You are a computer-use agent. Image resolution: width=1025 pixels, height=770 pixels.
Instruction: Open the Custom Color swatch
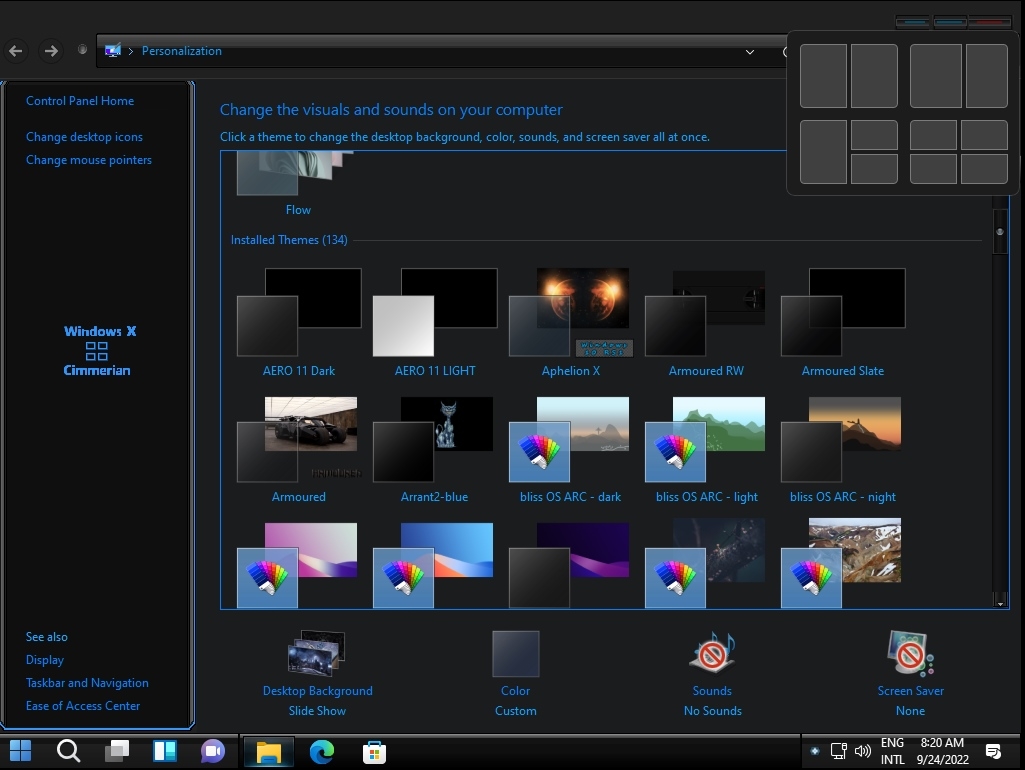[x=515, y=654]
